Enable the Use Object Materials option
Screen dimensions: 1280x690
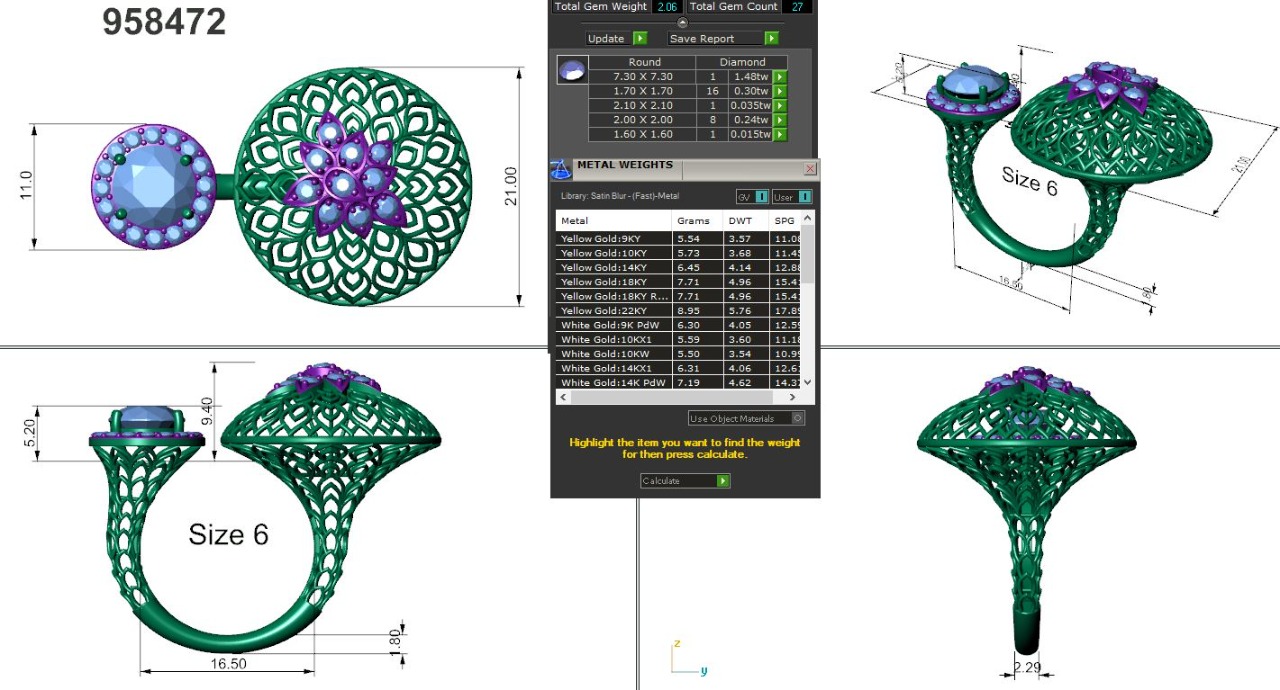(797, 419)
